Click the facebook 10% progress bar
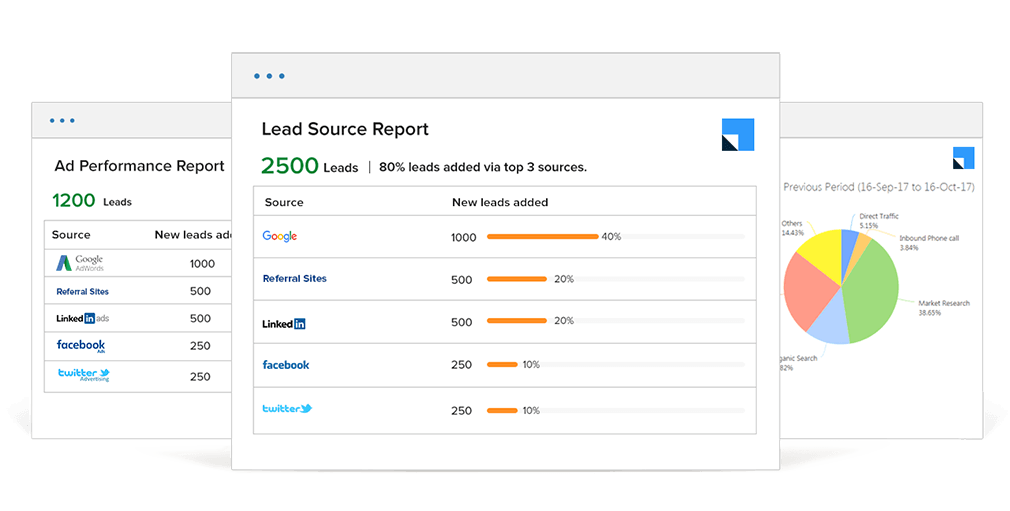1010x511 pixels. (502, 365)
